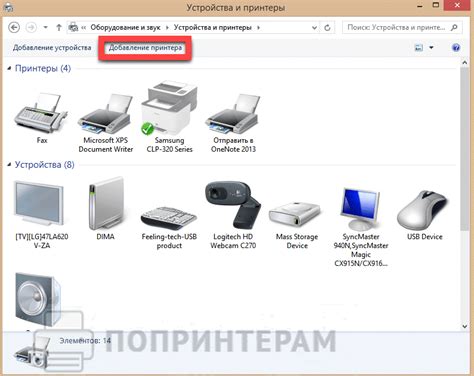Collapse the Устройства (8) group
The width and height of the screenshot is (474, 376).
point(9,165)
